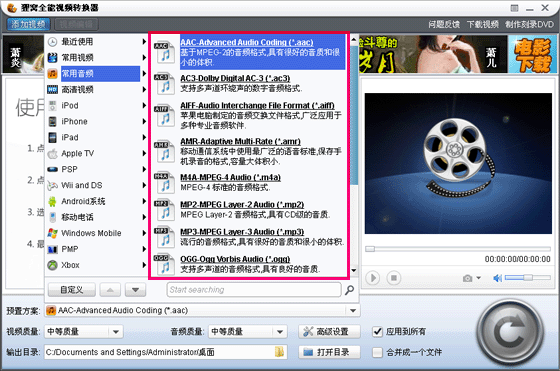Open the 下载视频 download video link
This screenshot has width=560, height=371.
[x=482, y=24]
